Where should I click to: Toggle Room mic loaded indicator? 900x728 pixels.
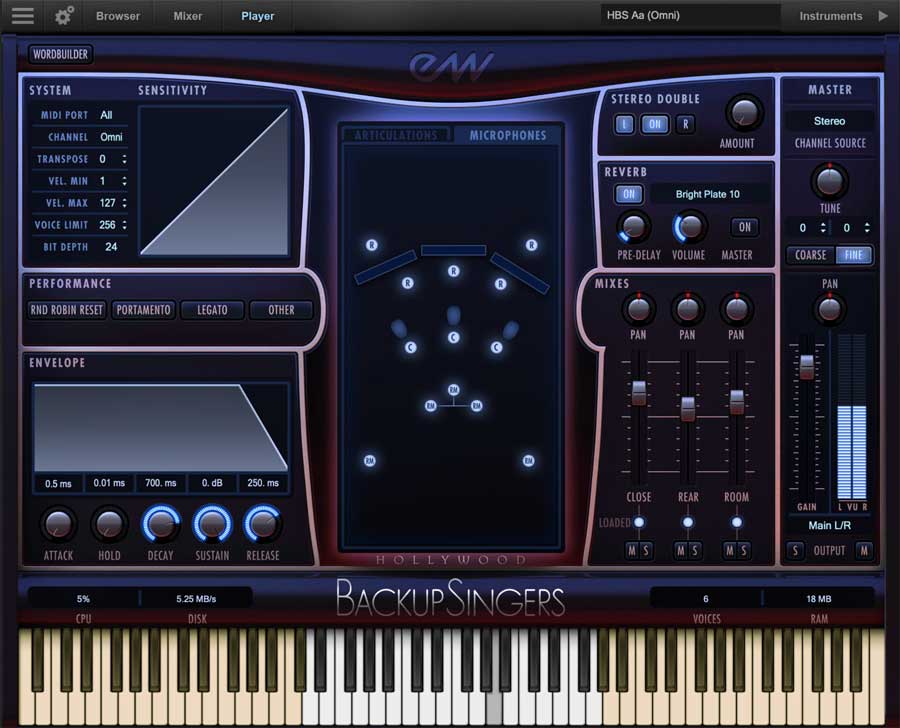click(736, 522)
